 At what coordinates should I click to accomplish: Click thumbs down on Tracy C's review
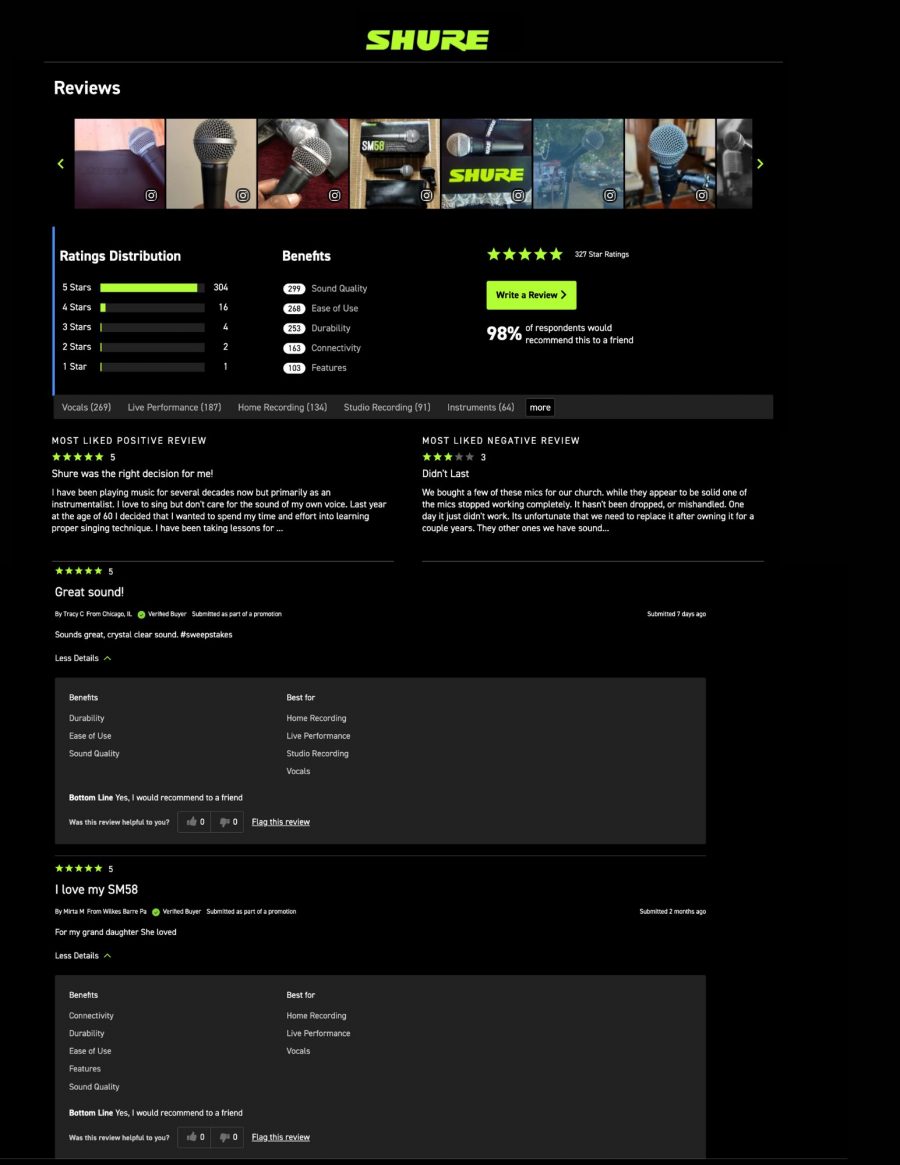pos(228,822)
